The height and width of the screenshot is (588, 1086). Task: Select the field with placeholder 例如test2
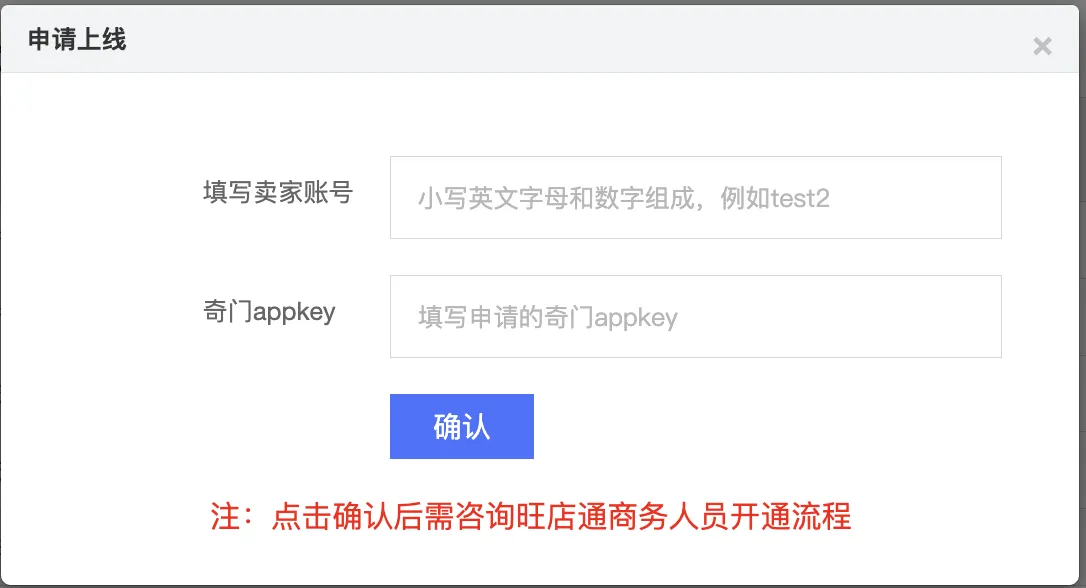[x=695, y=197]
